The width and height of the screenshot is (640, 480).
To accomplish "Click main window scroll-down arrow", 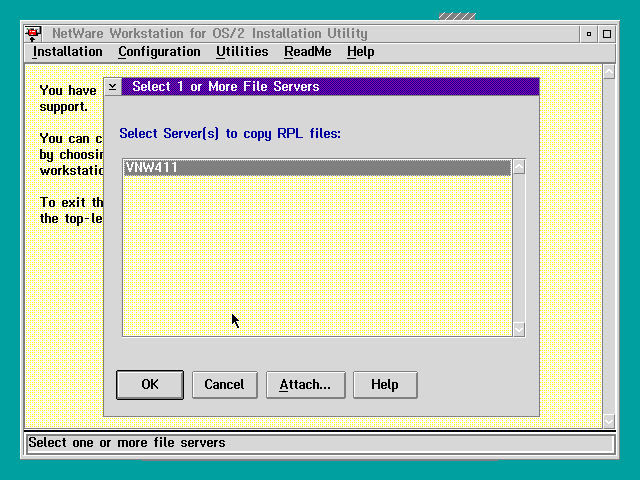I will tap(609, 421).
